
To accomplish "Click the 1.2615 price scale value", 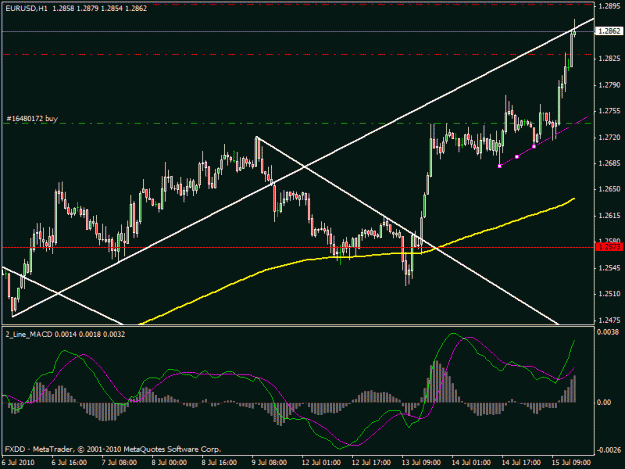I will (610, 216).
